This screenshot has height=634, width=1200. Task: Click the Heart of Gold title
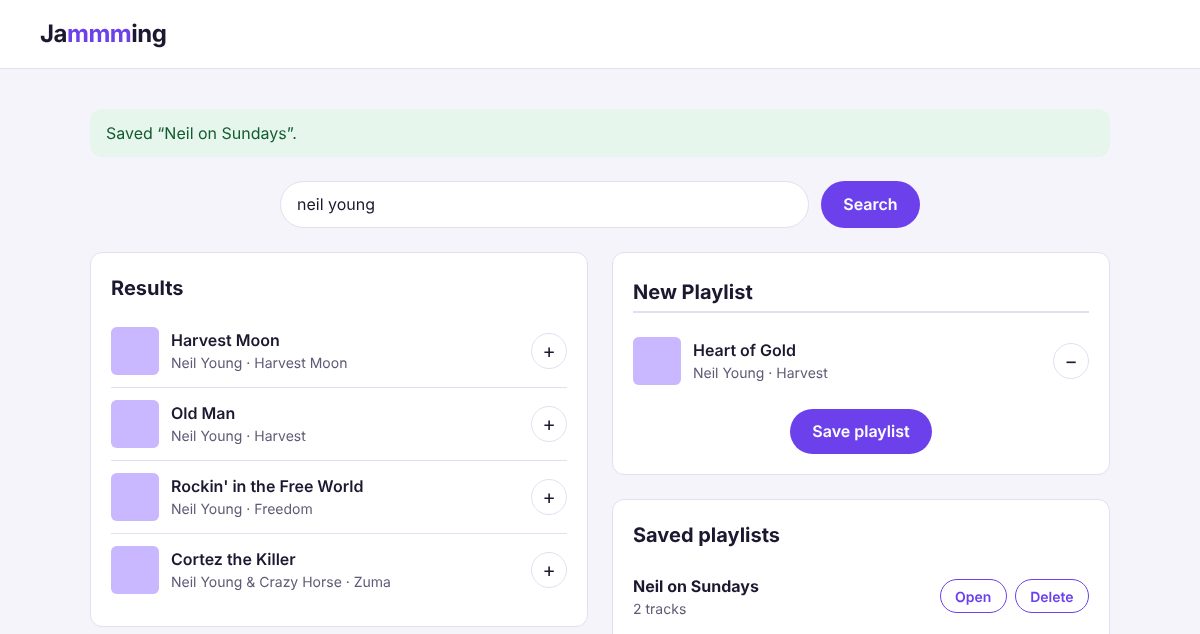(x=744, y=350)
